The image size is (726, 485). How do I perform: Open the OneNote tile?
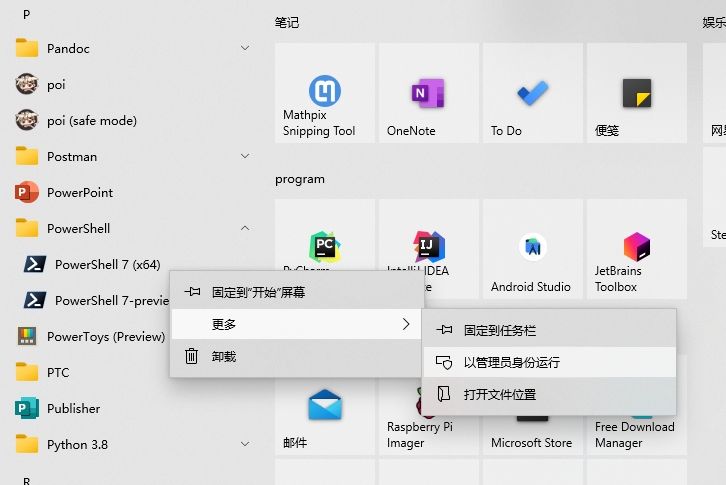(429, 93)
